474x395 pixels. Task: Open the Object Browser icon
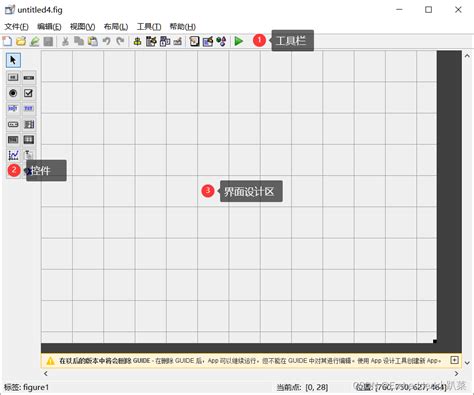click(221, 41)
